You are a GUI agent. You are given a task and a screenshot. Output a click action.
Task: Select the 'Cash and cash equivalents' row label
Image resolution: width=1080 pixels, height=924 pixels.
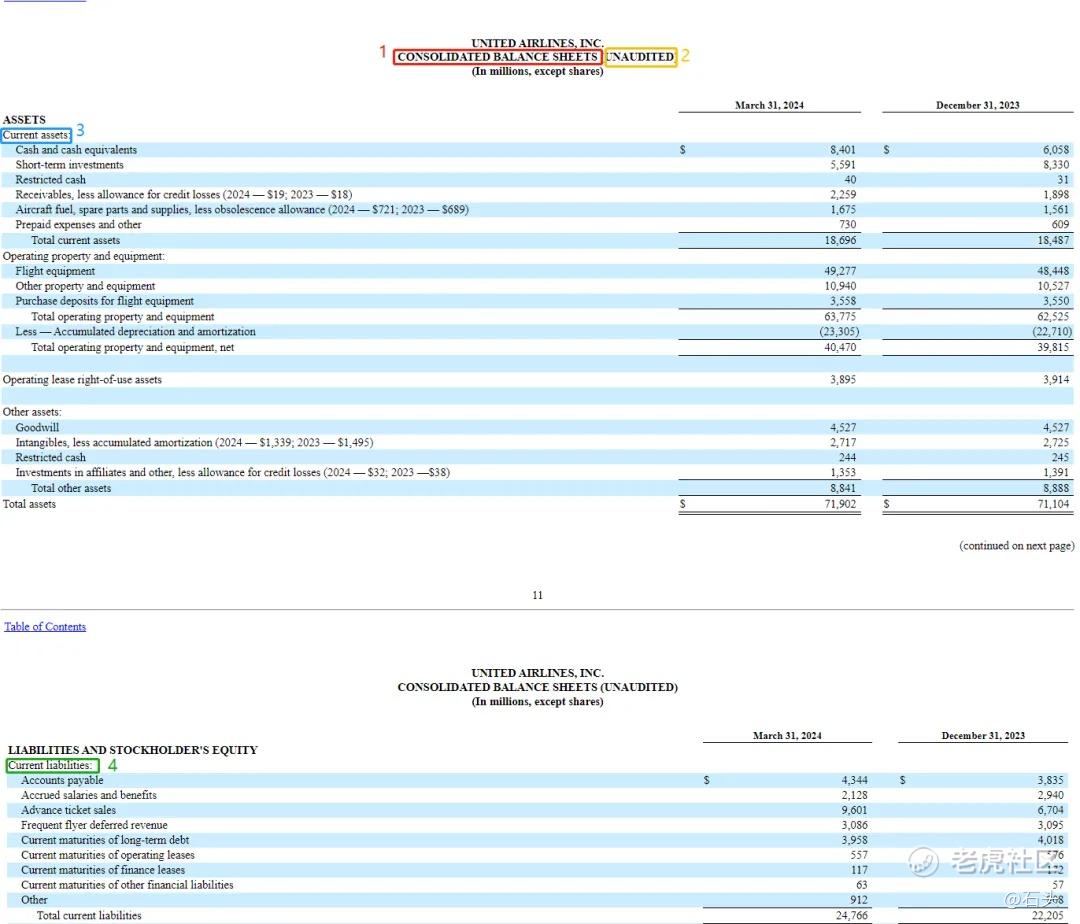pyautogui.click(x=76, y=150)
